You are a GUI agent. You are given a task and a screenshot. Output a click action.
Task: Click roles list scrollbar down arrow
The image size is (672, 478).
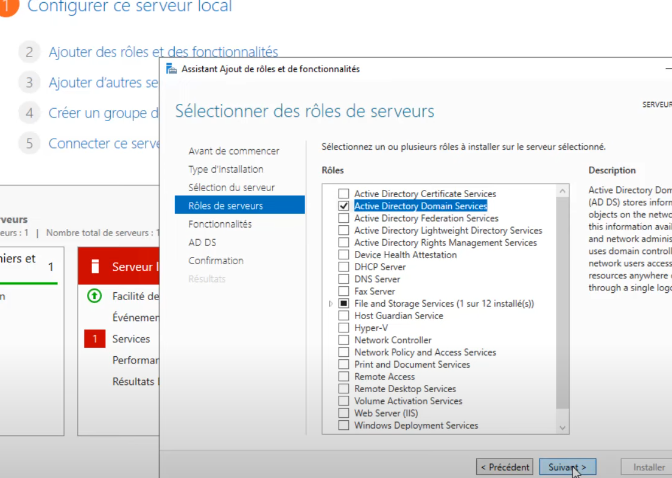[562, 428]
